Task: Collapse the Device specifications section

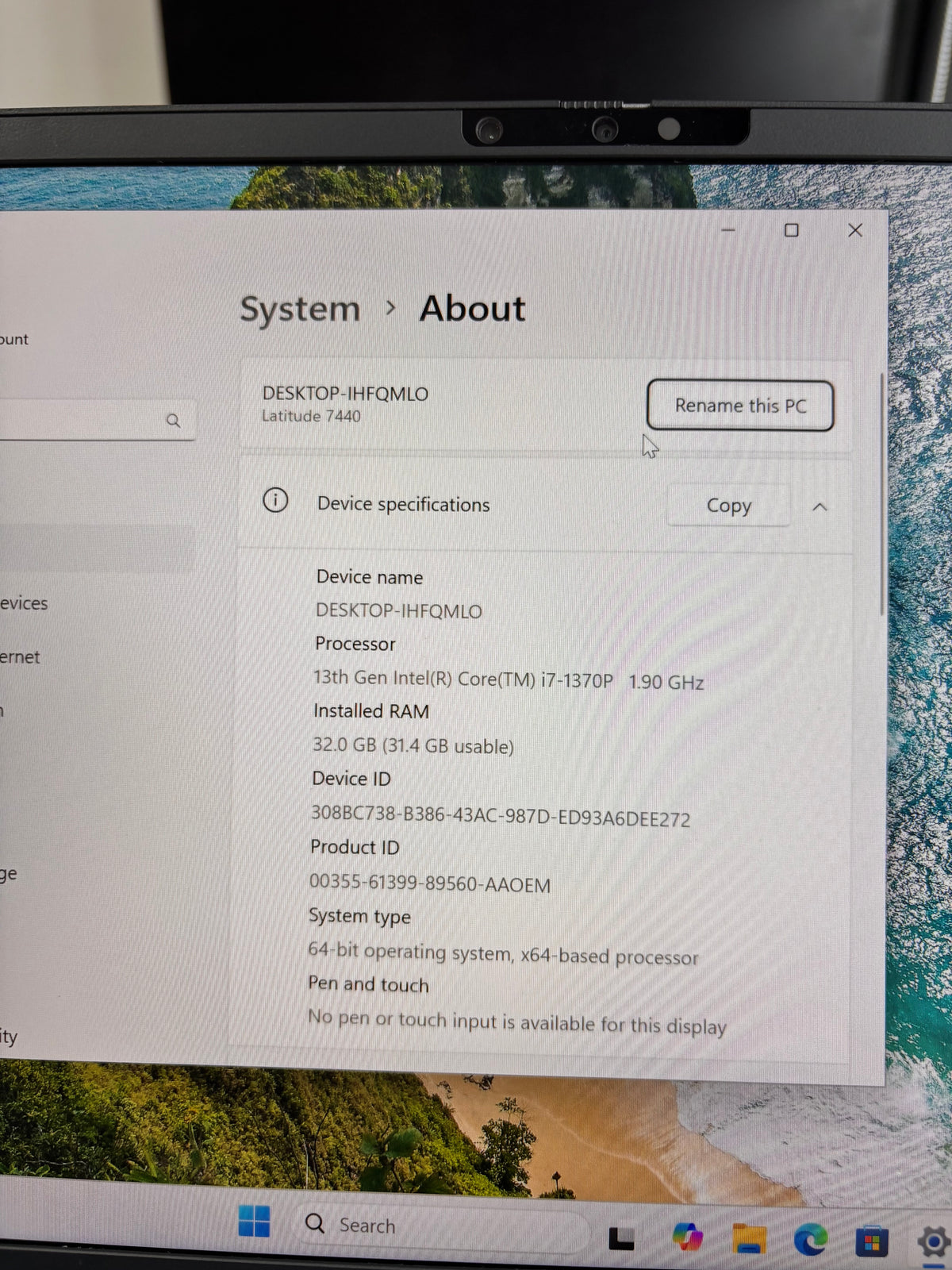Action: [820, 506]
